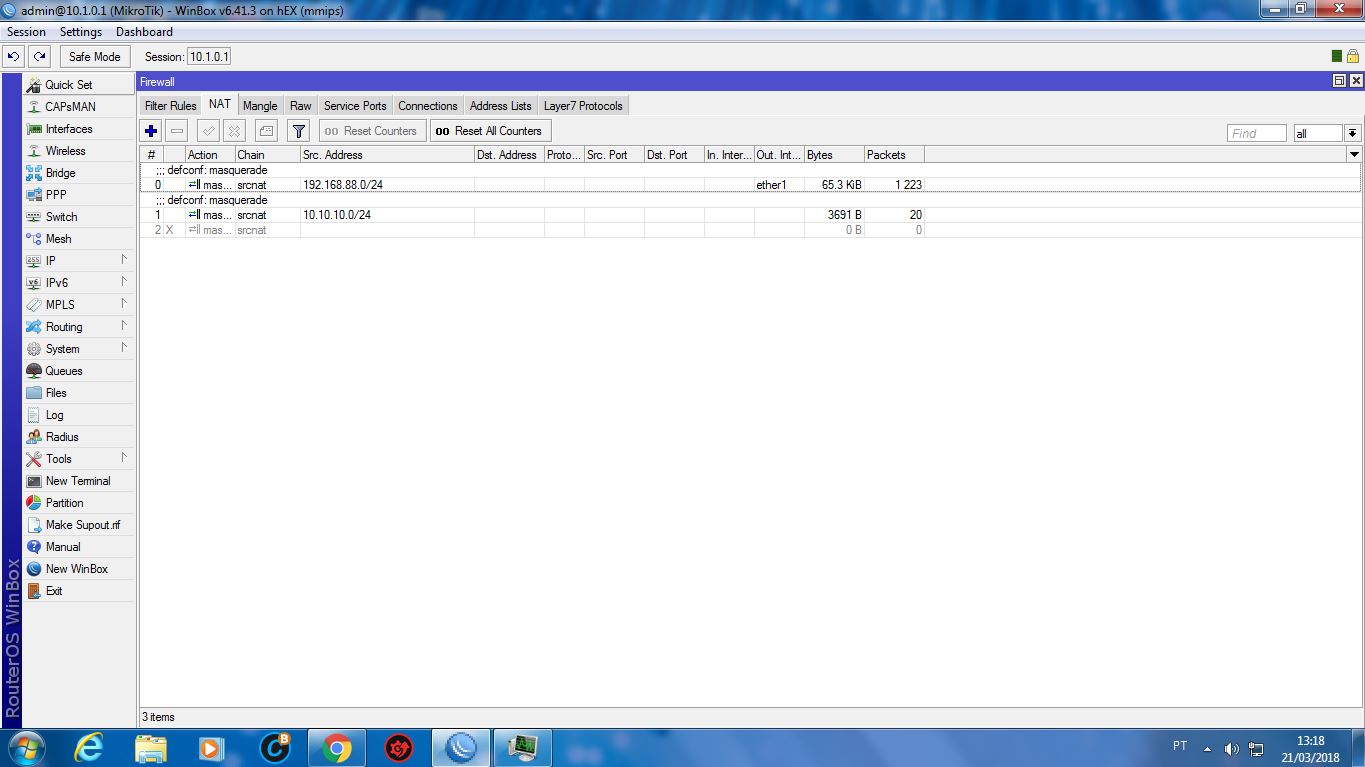Open the Files section
Viewport: 1365px width, 767px height.
click(x=79, y=393)
